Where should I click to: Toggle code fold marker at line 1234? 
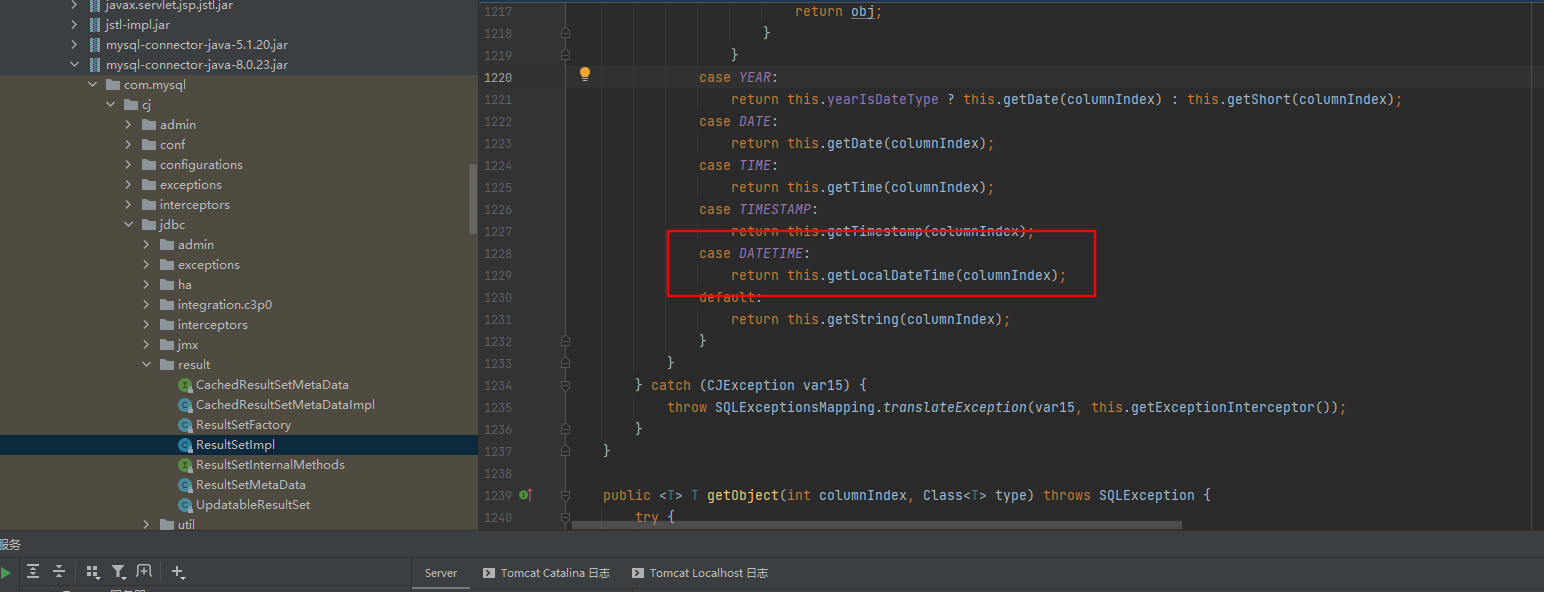565,385
